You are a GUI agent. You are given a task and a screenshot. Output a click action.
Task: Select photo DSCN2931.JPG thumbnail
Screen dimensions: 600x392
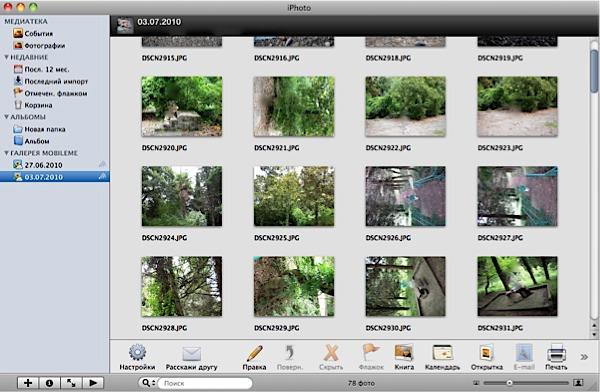pyautogui.click(x=517, y=286)
